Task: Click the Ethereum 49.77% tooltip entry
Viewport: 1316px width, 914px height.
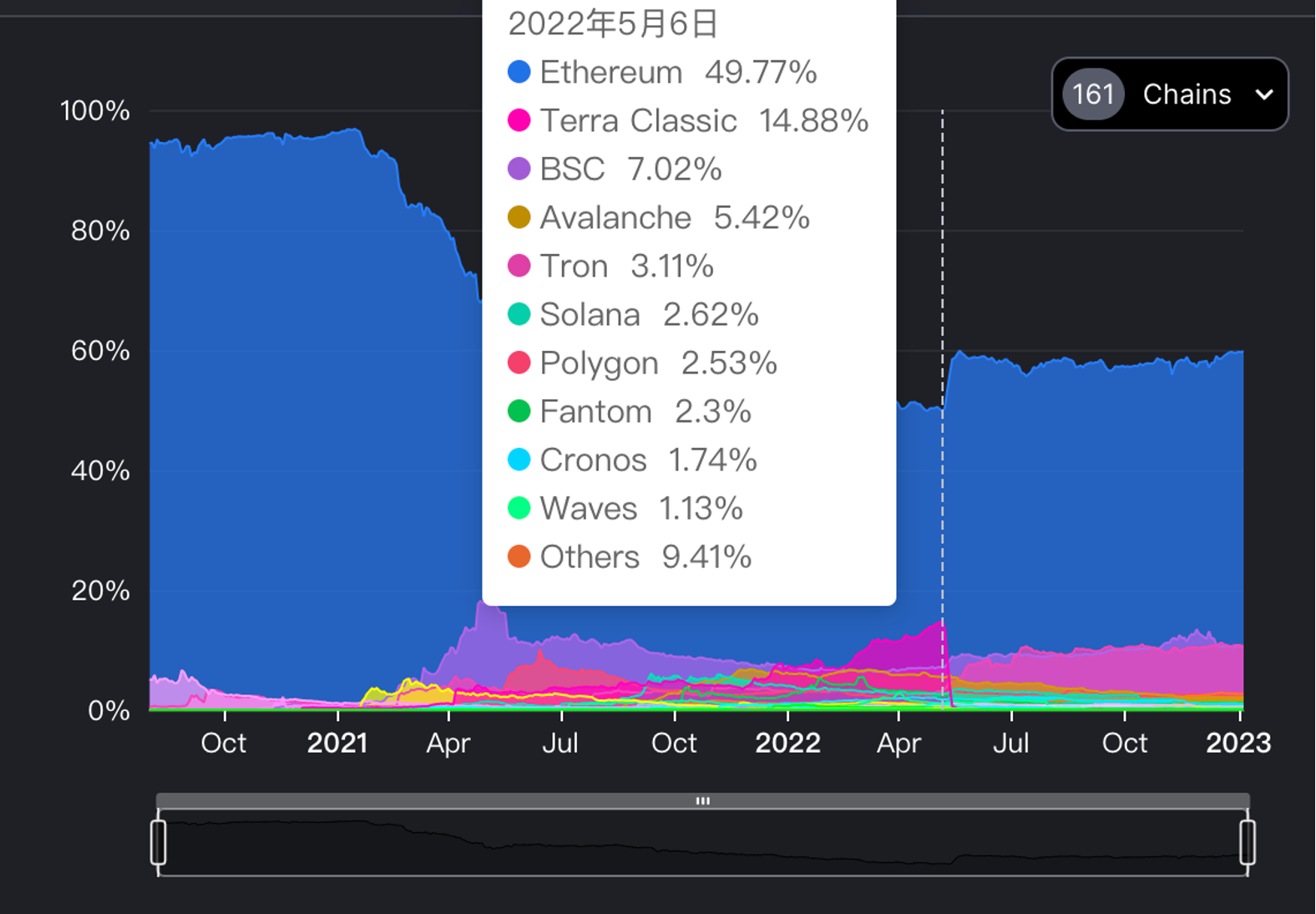Action: 662,72
